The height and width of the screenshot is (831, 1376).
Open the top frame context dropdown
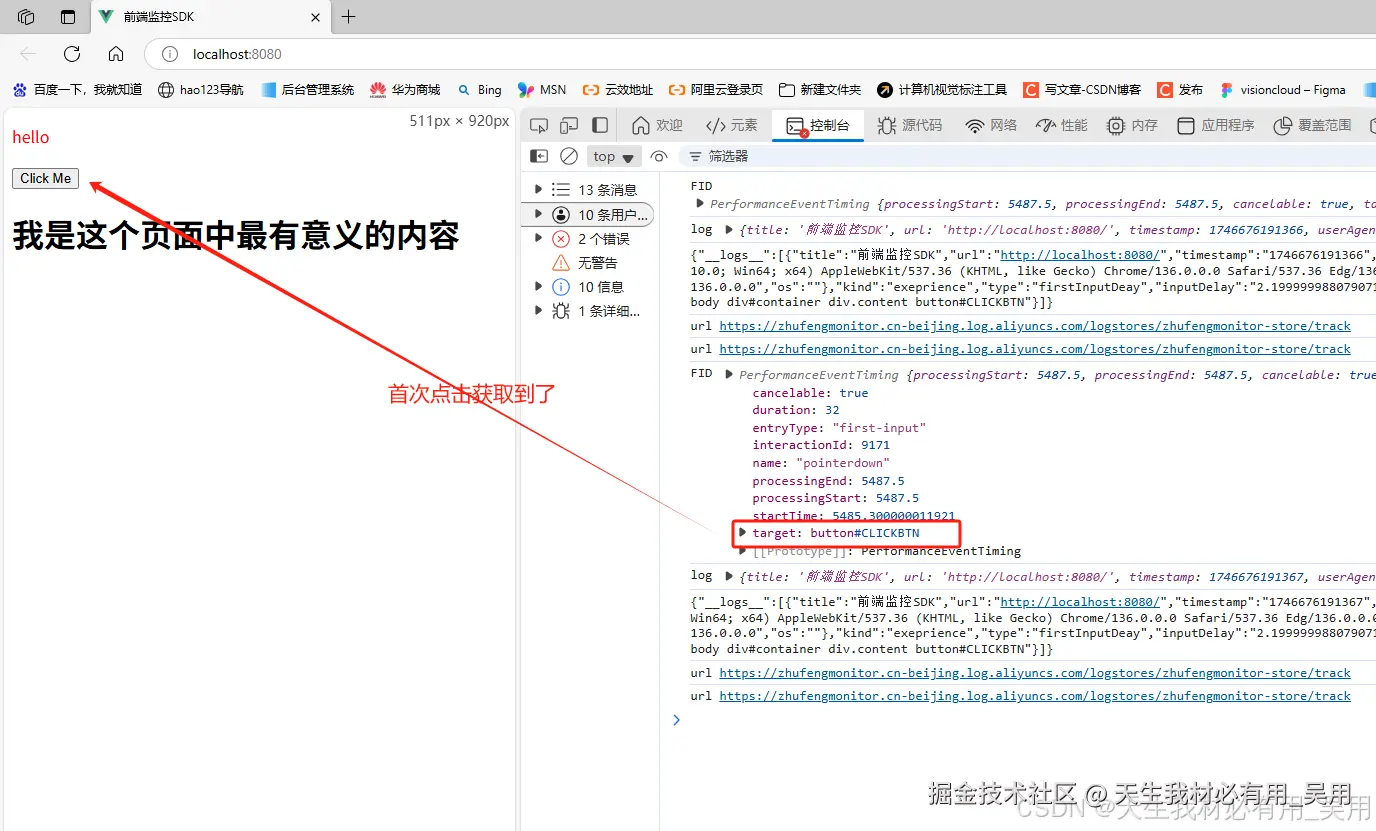click(x=613, y=156)
